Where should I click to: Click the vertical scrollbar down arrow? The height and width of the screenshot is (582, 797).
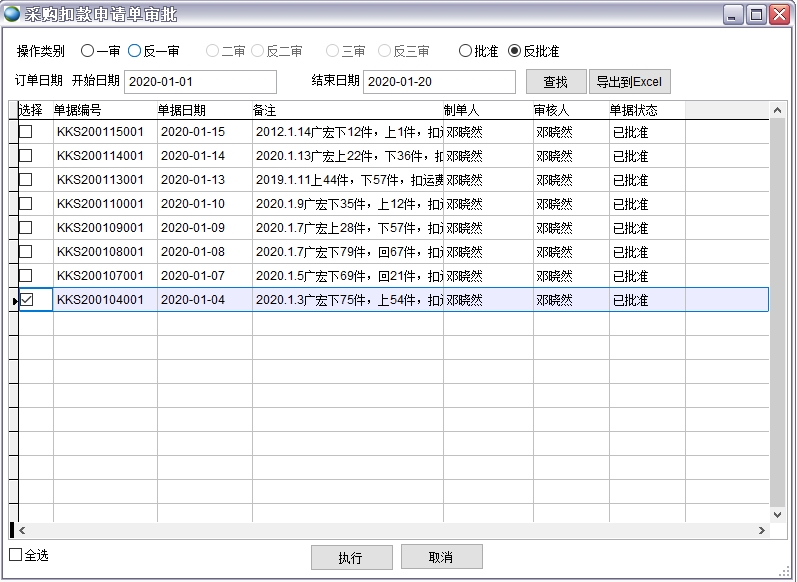pyautogui.click(x=778, y=513)
